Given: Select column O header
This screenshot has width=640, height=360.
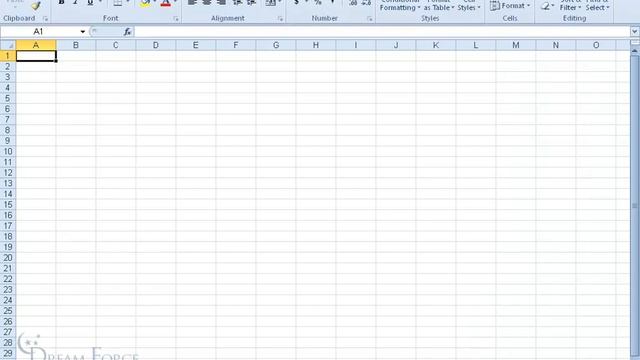Looking at the screenshot, I should (x=596, y=45).
